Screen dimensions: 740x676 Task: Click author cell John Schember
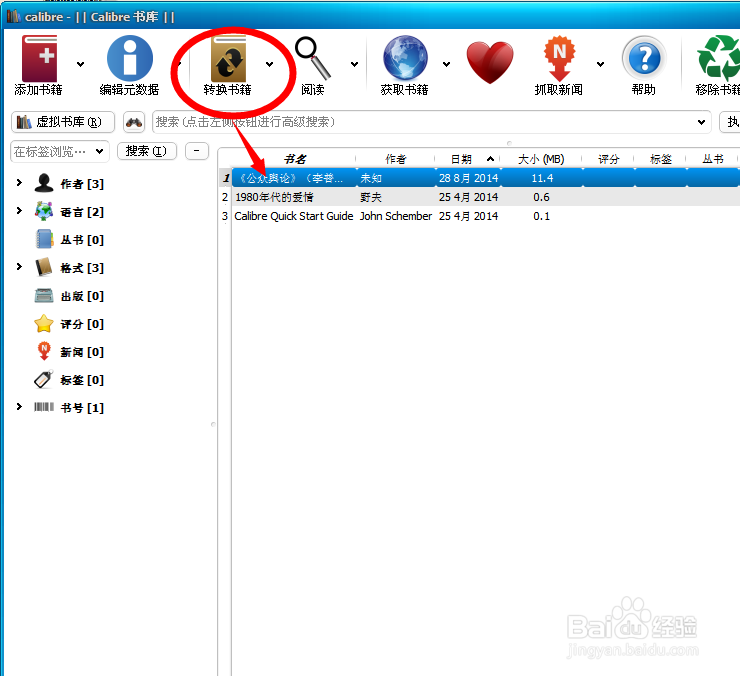pyautogui.click(x=395, y=216)
